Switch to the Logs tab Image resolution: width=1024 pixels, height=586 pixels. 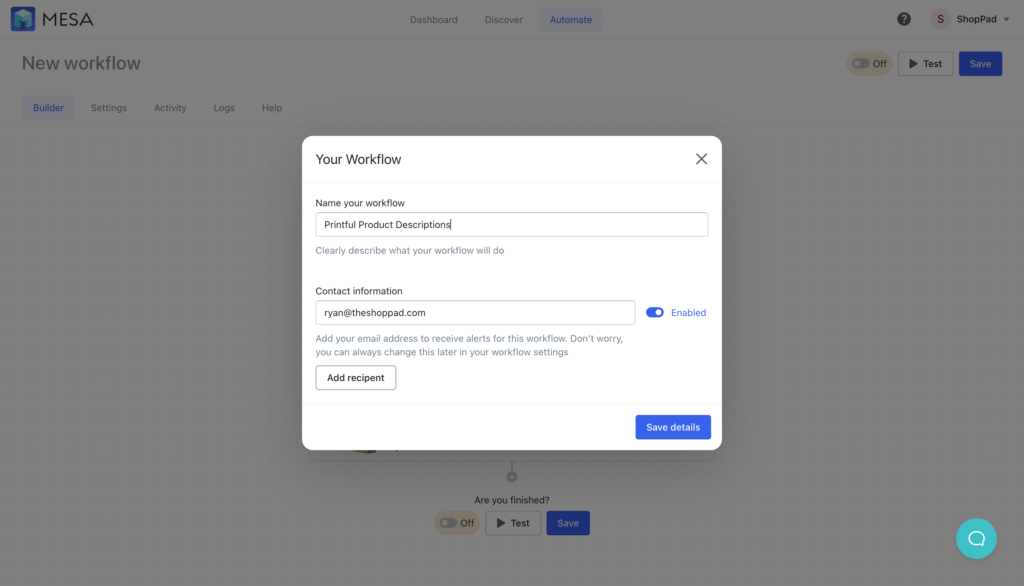click(224, 107)
